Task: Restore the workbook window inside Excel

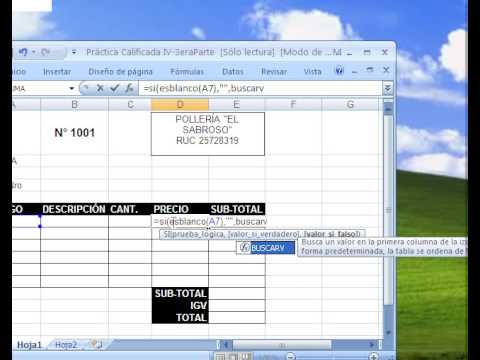Action: [370, 70]
